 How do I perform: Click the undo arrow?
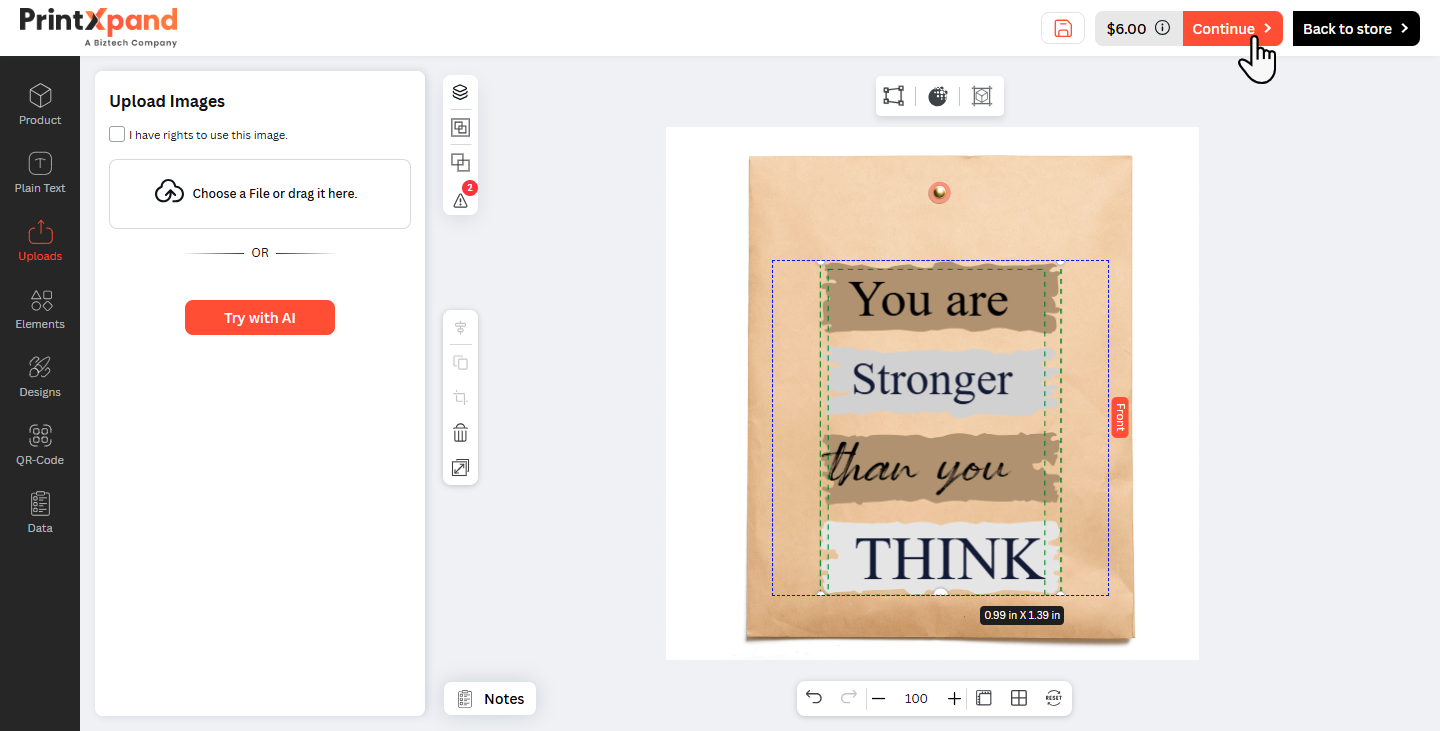click(x=814, y=698)
